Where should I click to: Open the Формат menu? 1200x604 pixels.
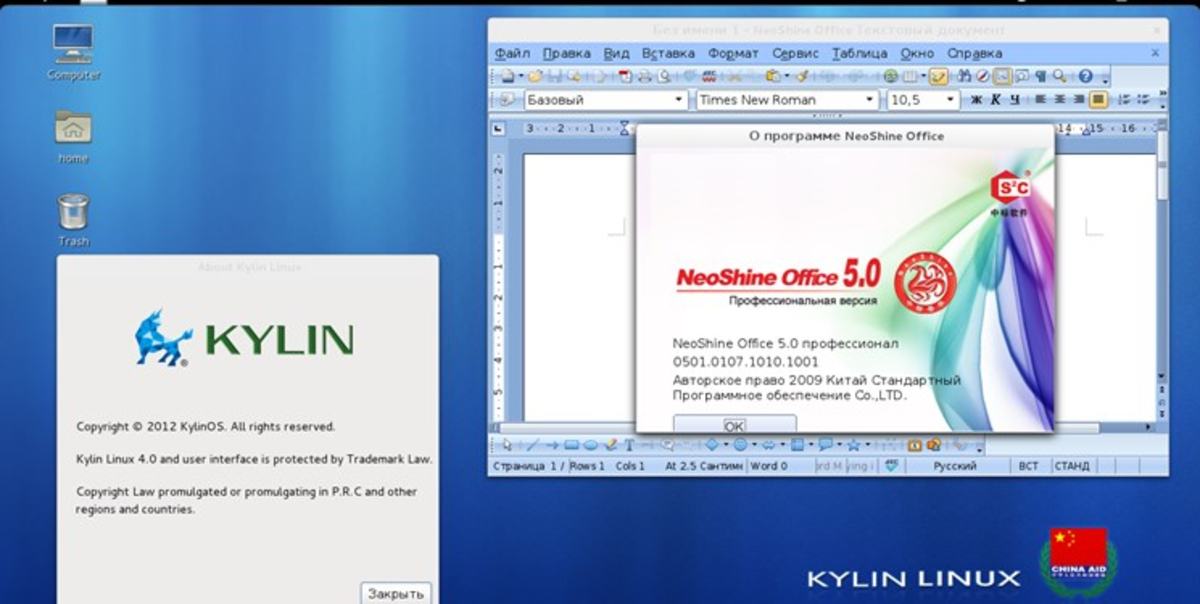pos(734,53)
